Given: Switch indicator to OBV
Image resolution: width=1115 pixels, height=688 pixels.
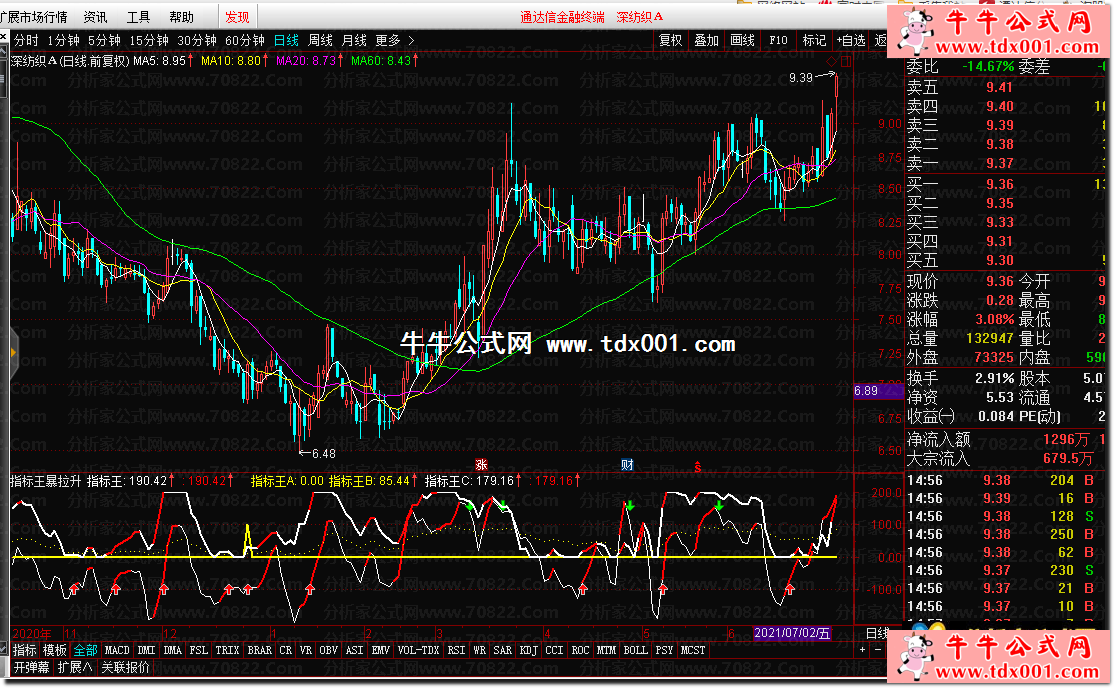Looking at the screenshot, I should coord(329,650).
